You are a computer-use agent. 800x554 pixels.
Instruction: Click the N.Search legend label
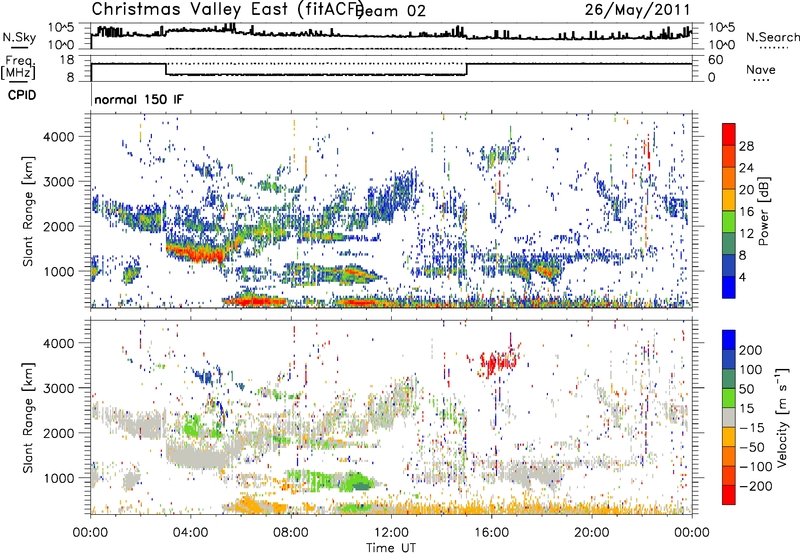[x=772, y=37]
